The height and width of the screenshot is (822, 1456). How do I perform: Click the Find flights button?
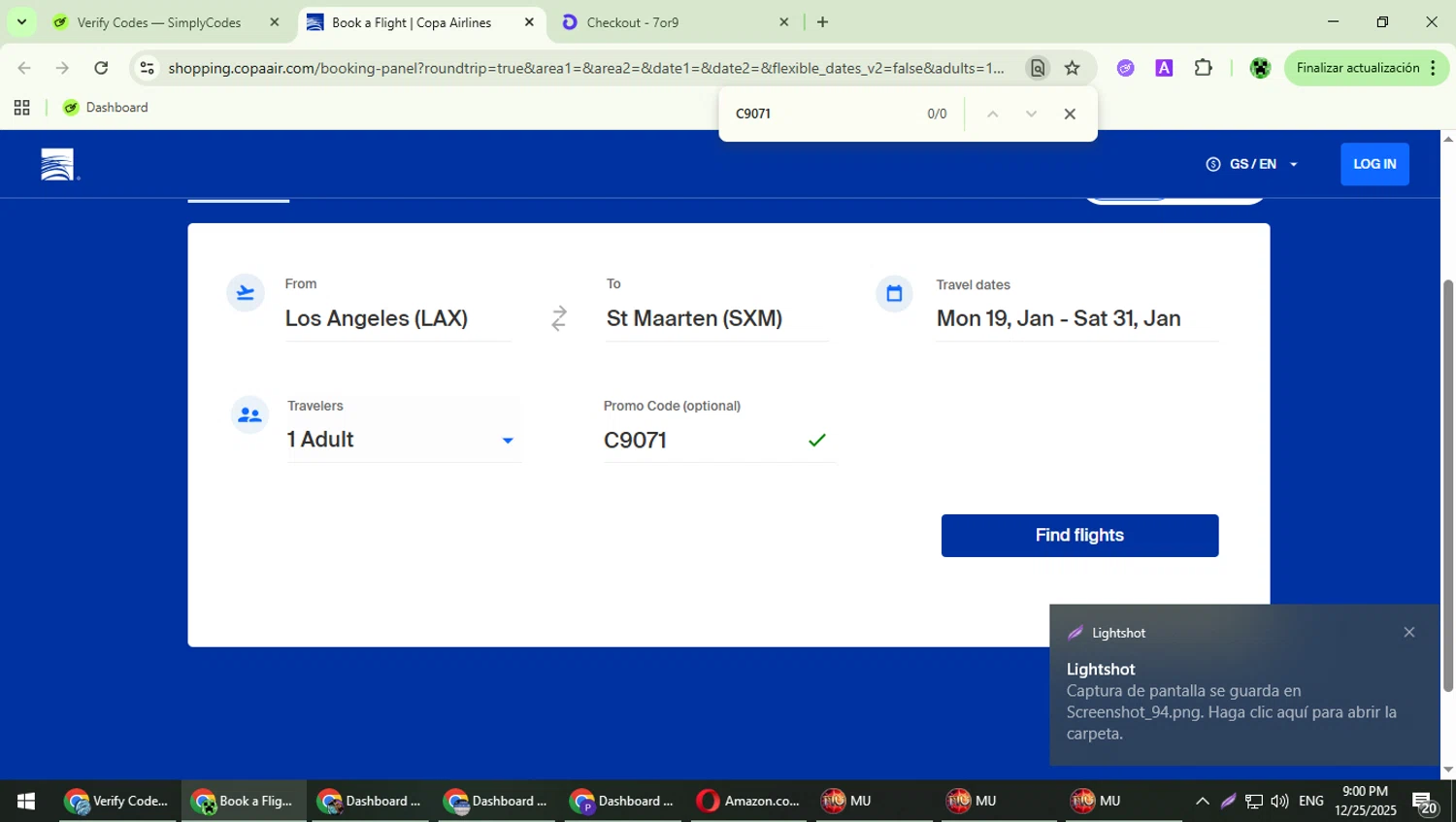tap(1079, 536)
